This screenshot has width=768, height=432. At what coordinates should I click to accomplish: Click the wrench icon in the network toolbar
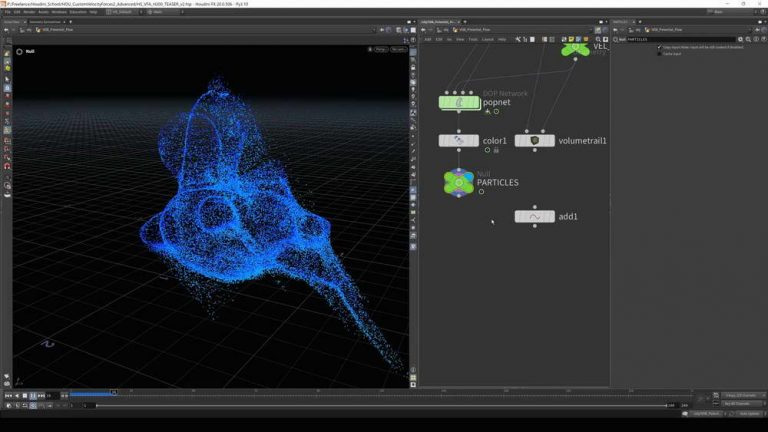(x=519, y=39)
